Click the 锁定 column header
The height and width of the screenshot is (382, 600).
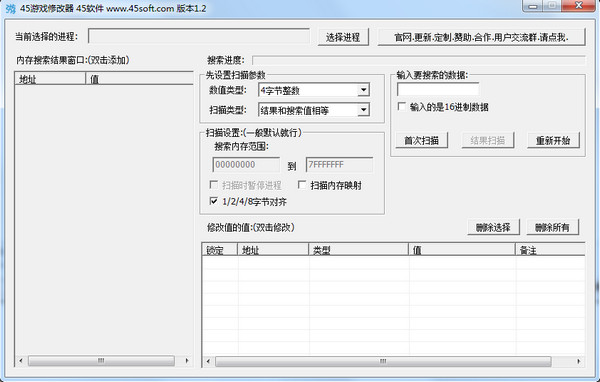(220, 250)
